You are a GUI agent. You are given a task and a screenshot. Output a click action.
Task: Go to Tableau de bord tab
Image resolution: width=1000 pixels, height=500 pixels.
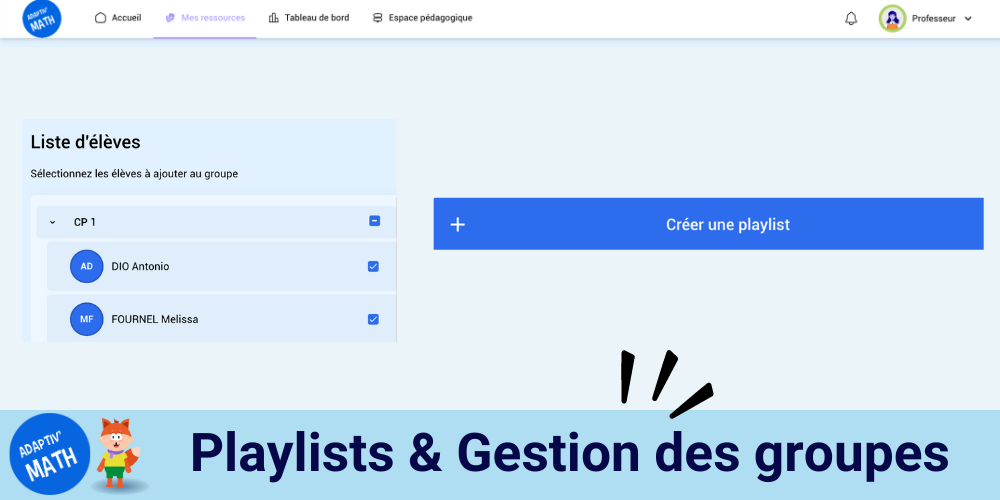click(309, 18)
